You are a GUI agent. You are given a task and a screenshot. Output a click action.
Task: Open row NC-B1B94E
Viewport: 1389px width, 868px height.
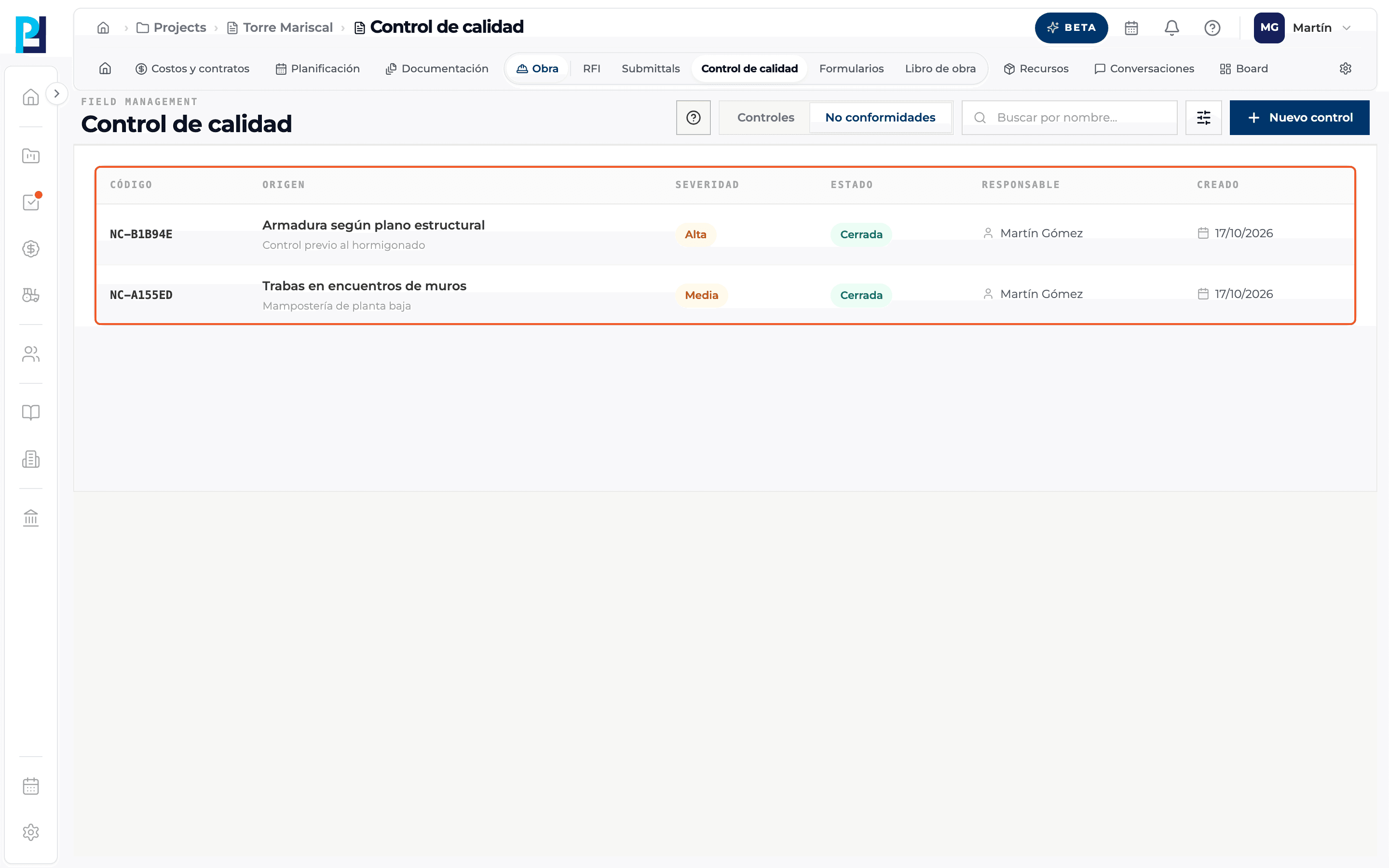tap(725, 234)
